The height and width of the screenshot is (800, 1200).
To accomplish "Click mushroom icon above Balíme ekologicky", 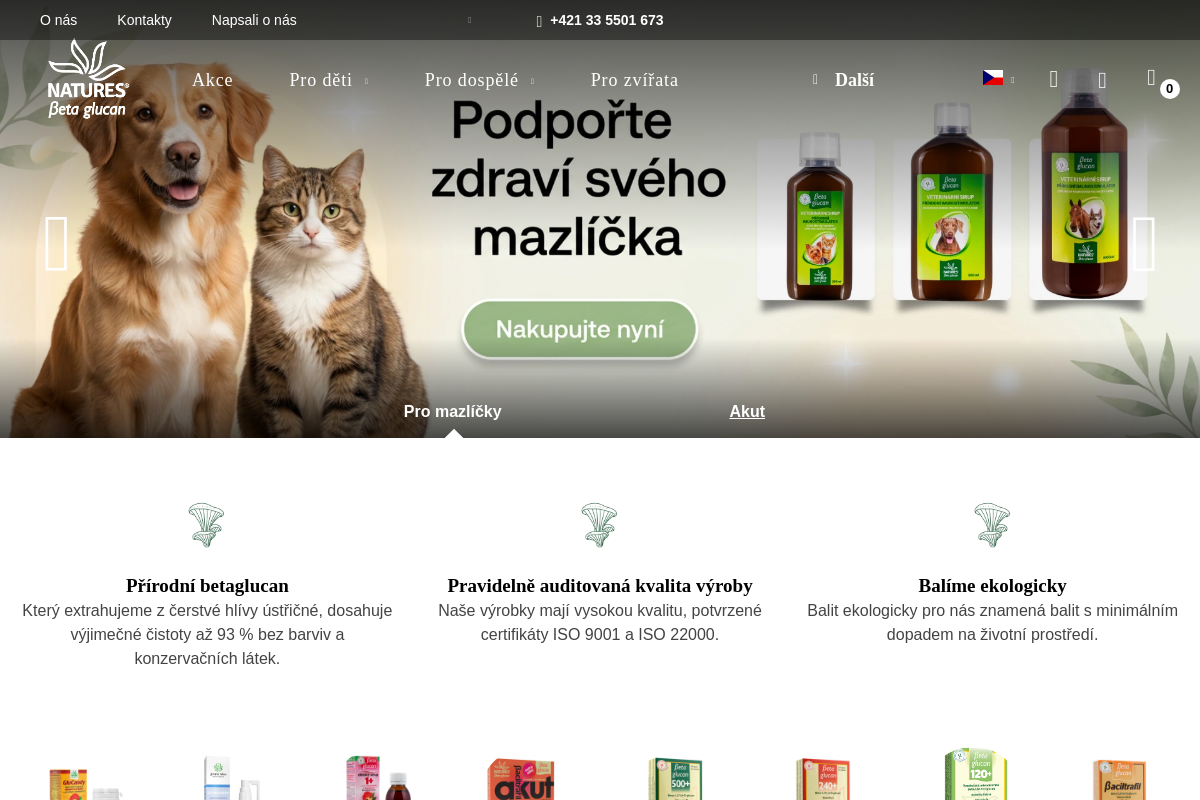I will [x=992, y=525].
